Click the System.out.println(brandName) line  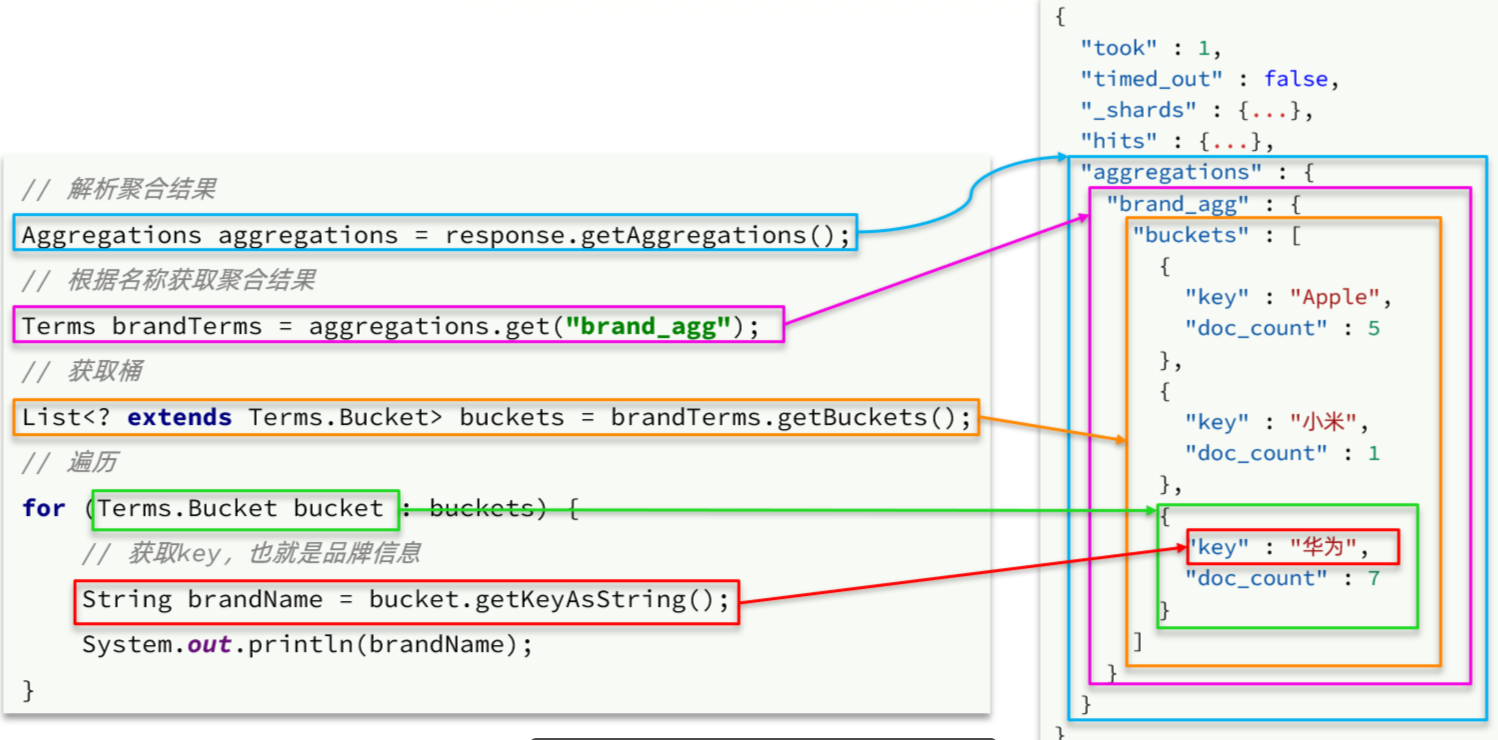click(x=307, y=644)
